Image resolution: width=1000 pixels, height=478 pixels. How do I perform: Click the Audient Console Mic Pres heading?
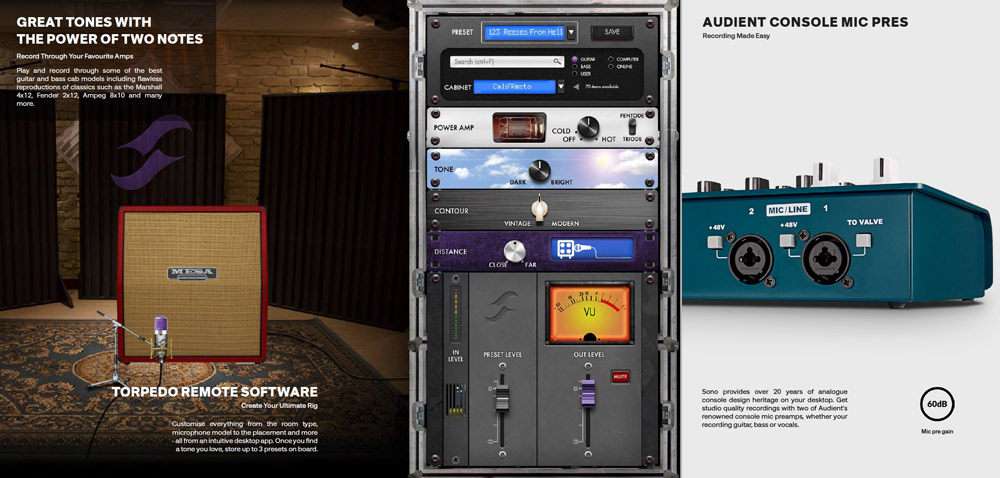coord(805,22)
